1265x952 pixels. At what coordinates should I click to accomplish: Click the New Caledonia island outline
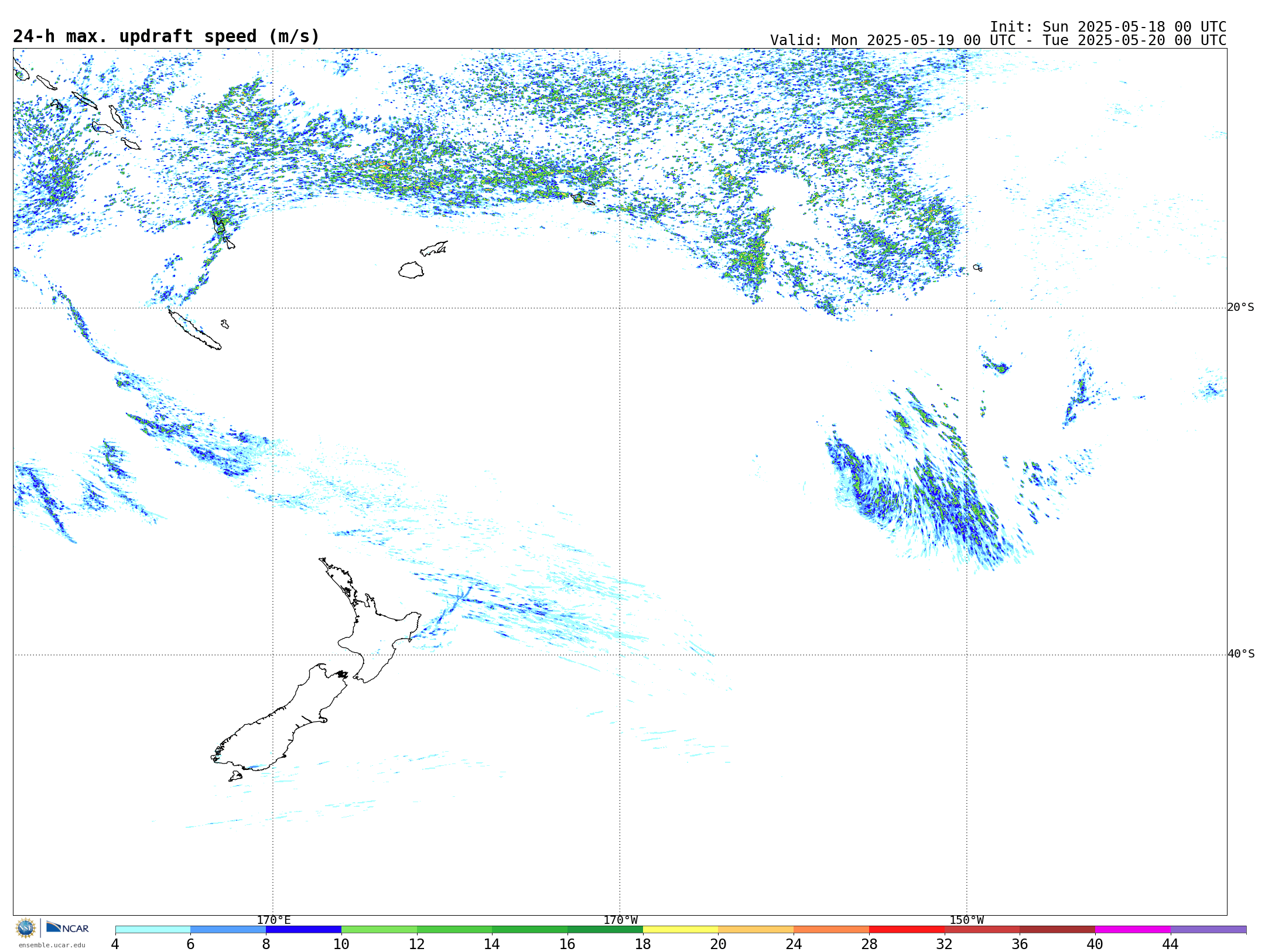click(x=194, y=330)
